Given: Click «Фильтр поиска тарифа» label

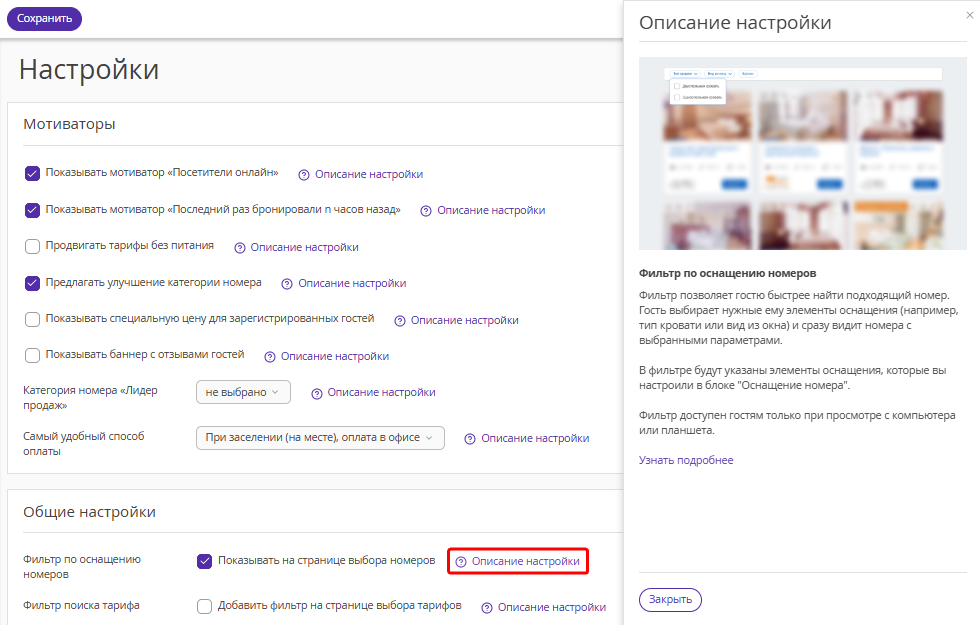Looking at the screenshot, I should (81, 605).
